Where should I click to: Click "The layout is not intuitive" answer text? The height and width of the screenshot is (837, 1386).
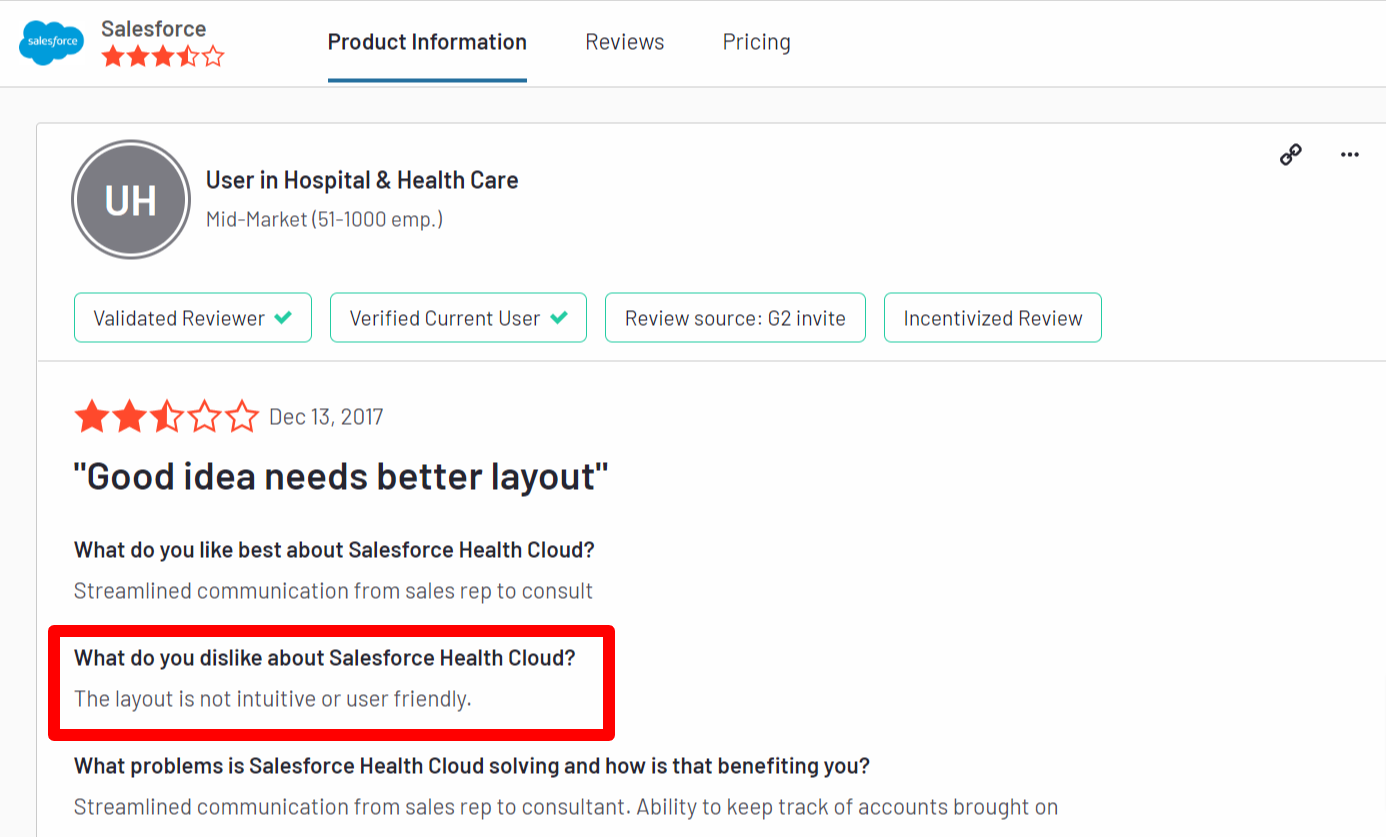[272, 699]
